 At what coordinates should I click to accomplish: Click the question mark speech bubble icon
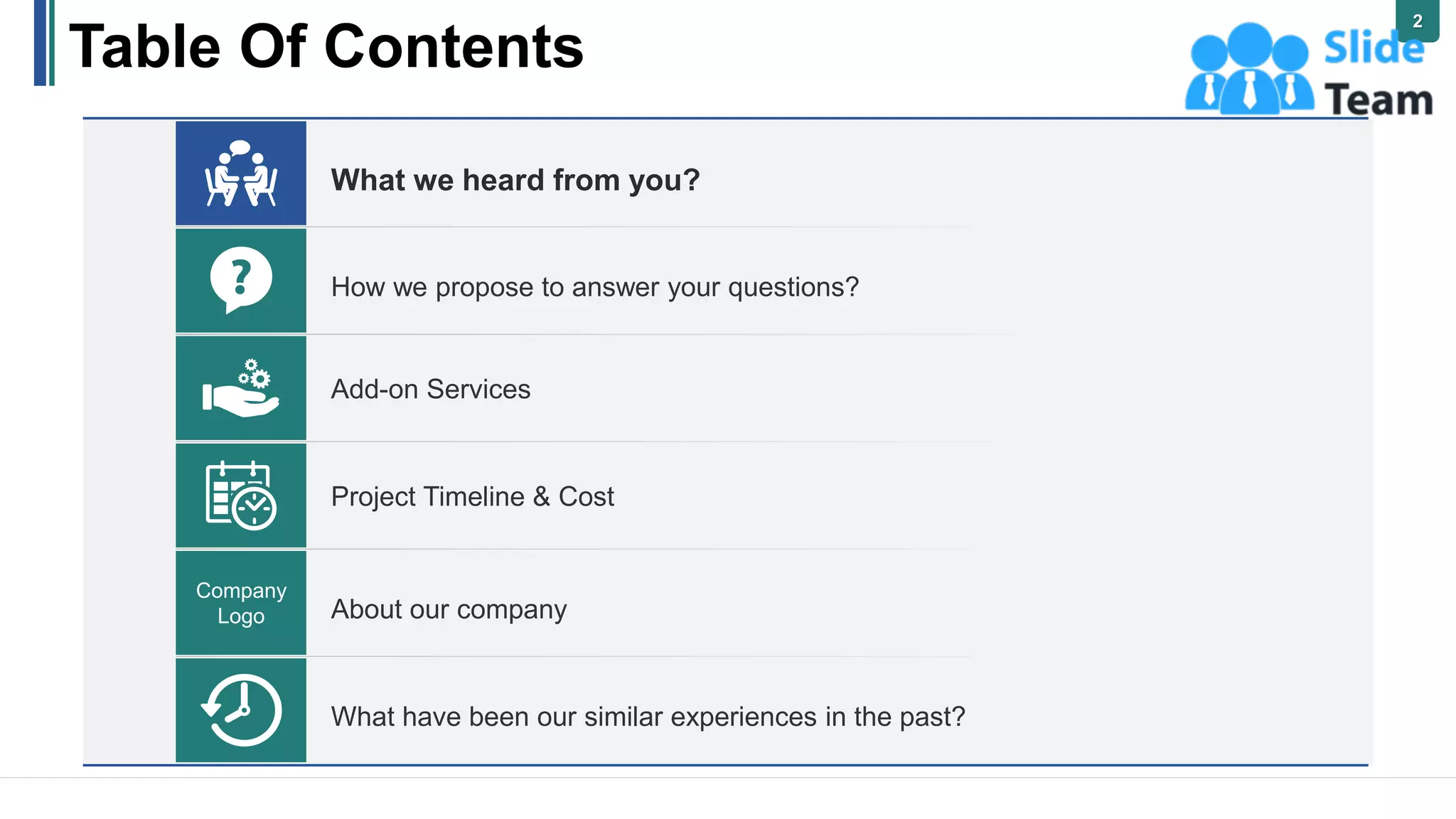coord(241,280)
